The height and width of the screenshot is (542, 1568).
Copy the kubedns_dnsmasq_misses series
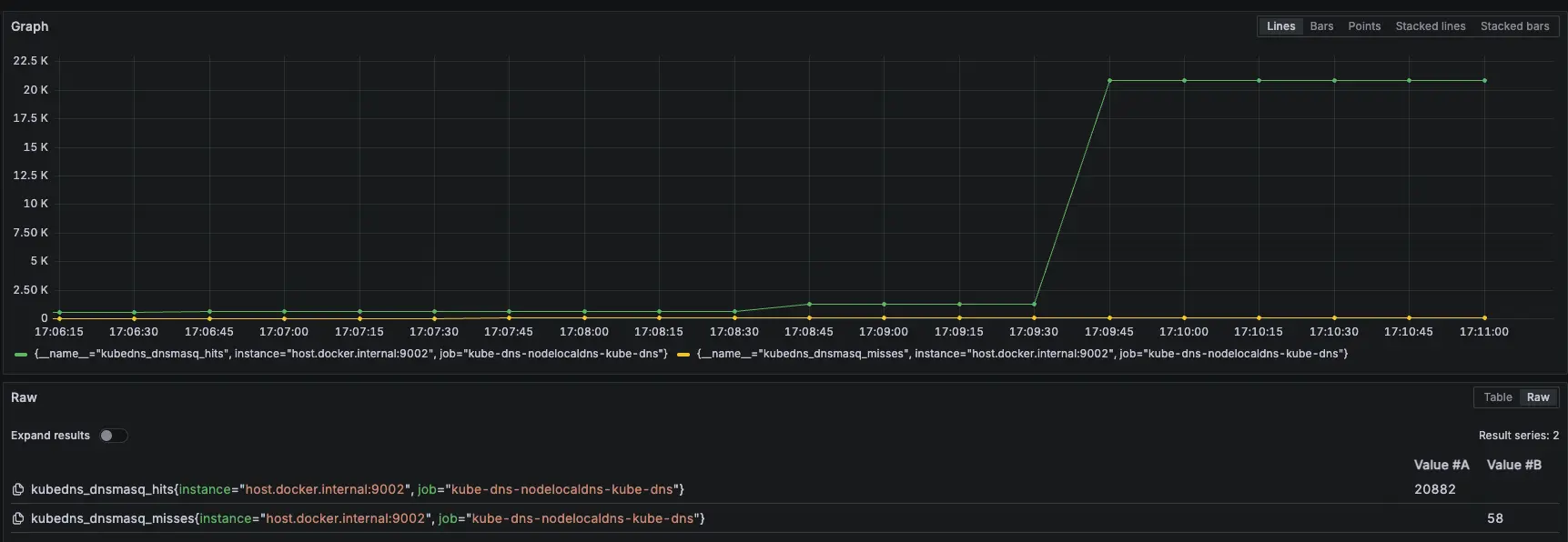pos(17,518)
